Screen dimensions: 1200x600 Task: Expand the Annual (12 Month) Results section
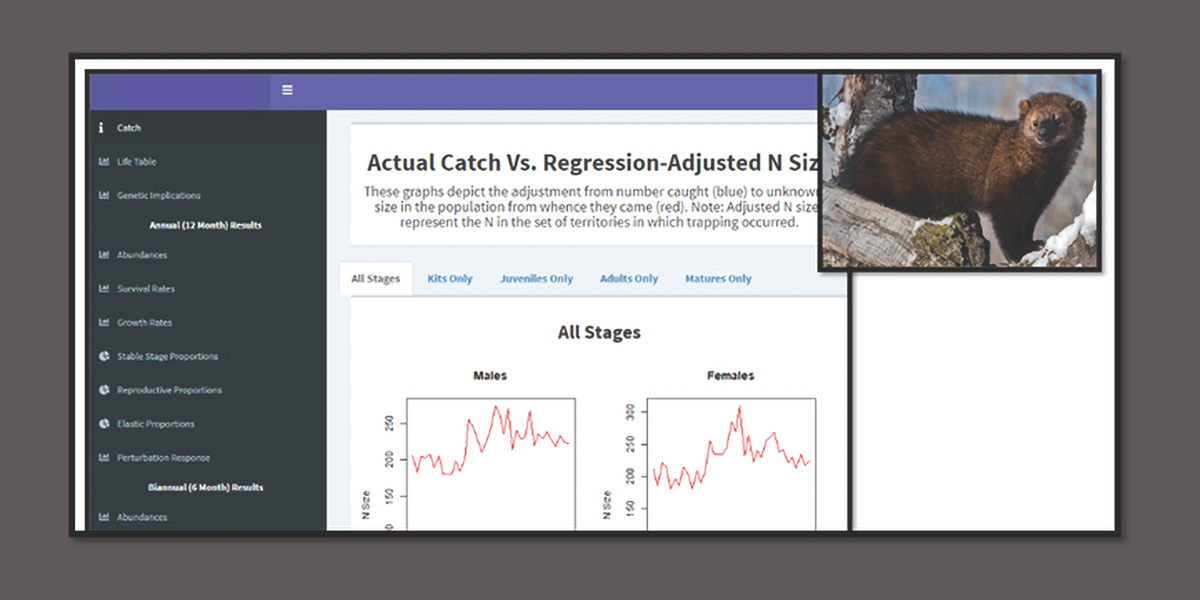point(208,225)
